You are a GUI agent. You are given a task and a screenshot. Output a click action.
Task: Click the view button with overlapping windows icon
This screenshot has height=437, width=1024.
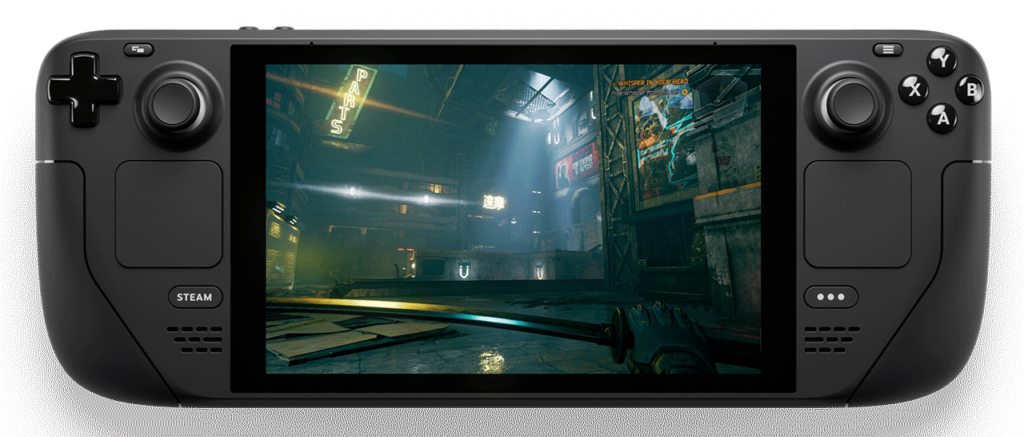pyautogui.click(x=138, y=49)
